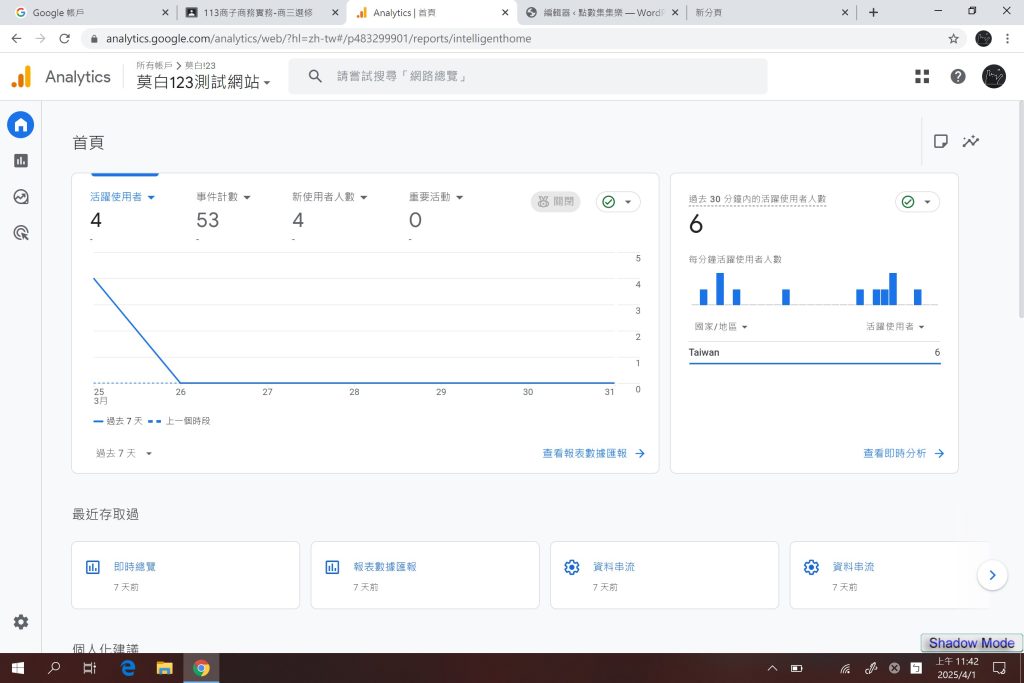Screen dimensions: 1024x683
Task: Open the Insights sparkline icon
Action: [x=970, y=141]
